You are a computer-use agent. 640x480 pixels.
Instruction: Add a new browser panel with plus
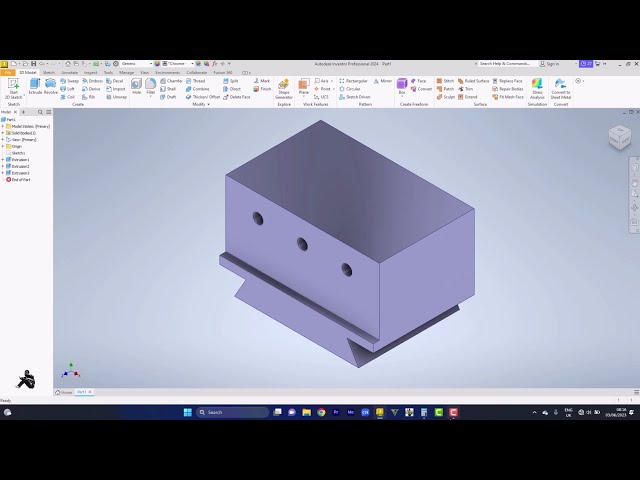23,112
